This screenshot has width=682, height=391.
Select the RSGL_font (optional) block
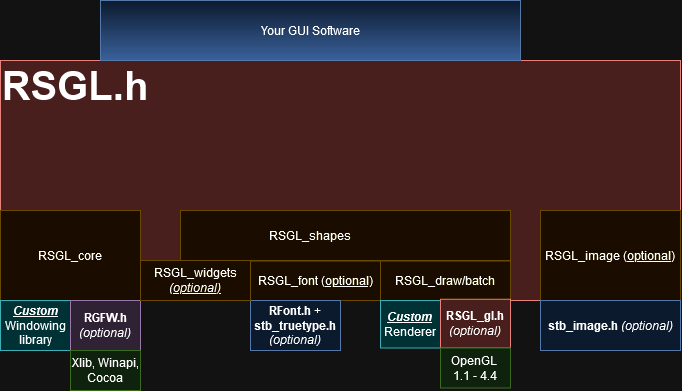[x=315, y=281]
